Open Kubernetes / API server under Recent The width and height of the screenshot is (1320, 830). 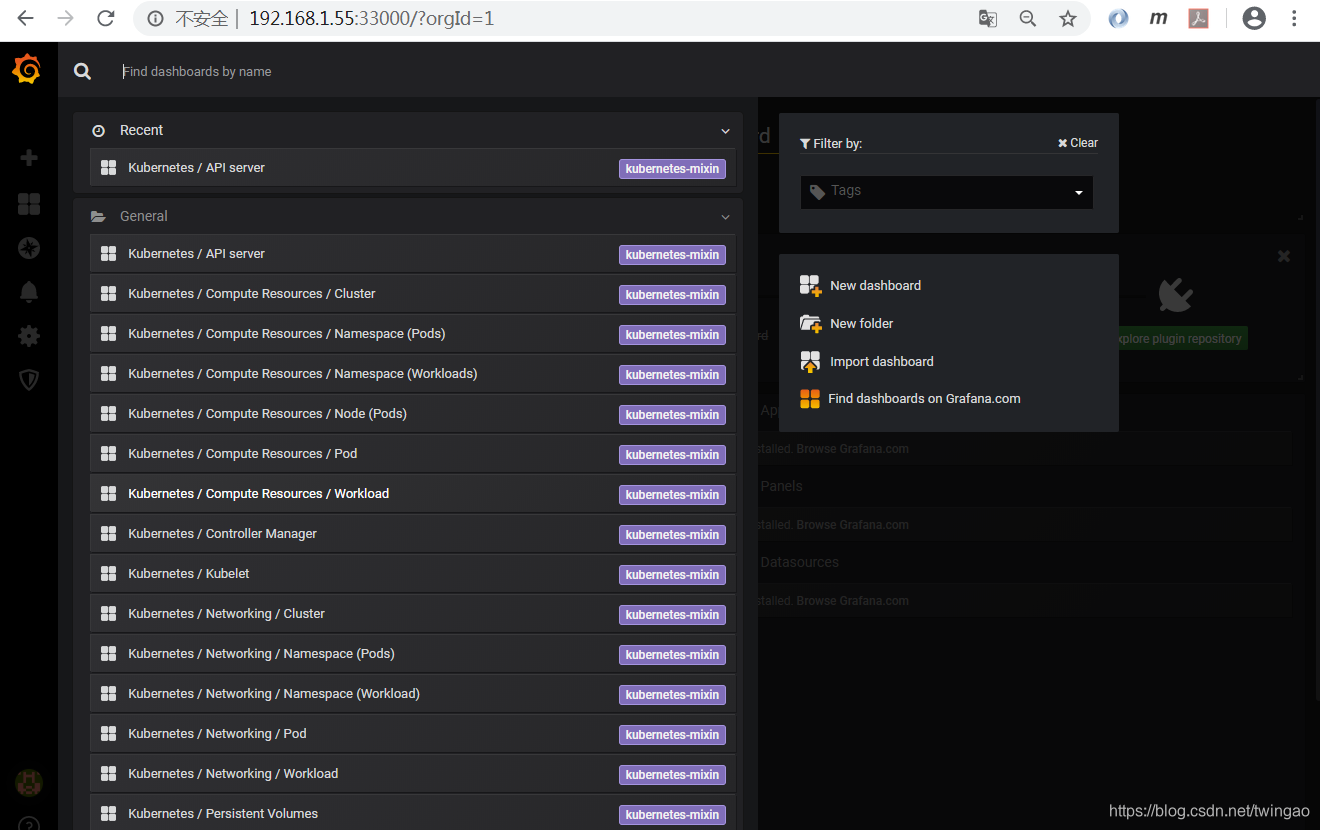point(412,168)
